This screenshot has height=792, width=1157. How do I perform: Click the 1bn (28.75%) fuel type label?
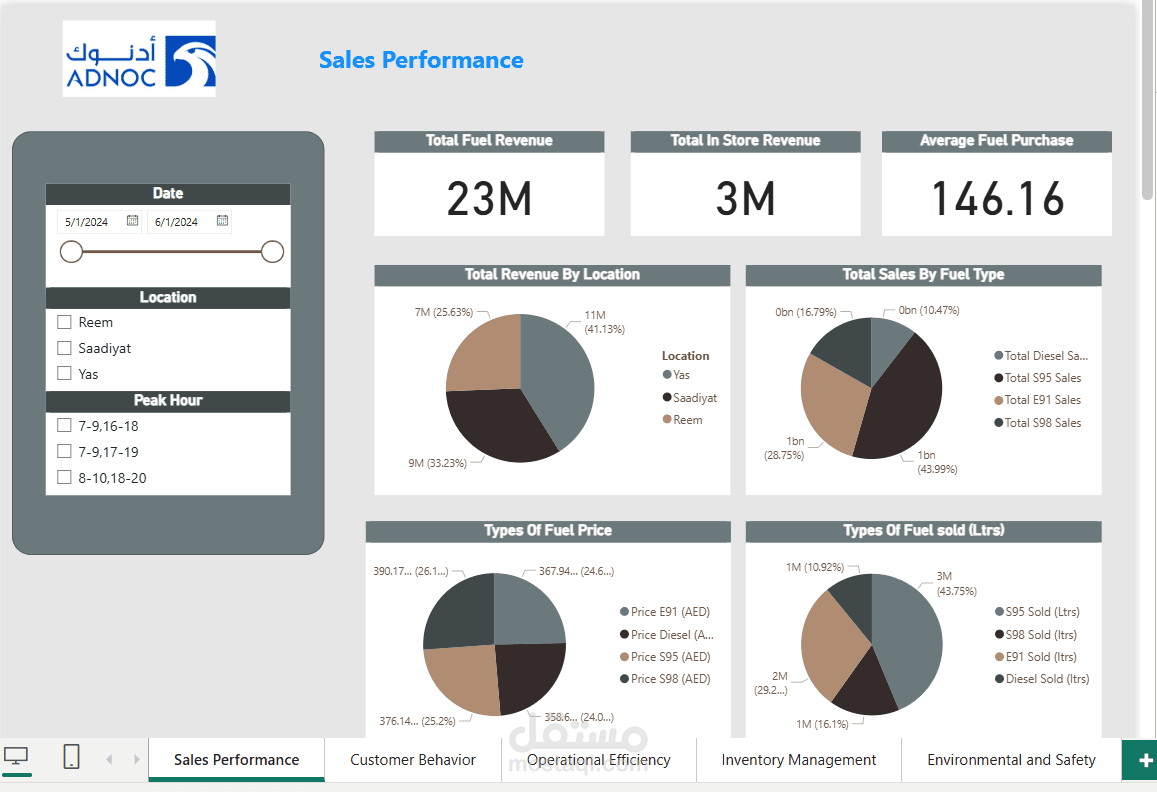click(x=784, y=448)
